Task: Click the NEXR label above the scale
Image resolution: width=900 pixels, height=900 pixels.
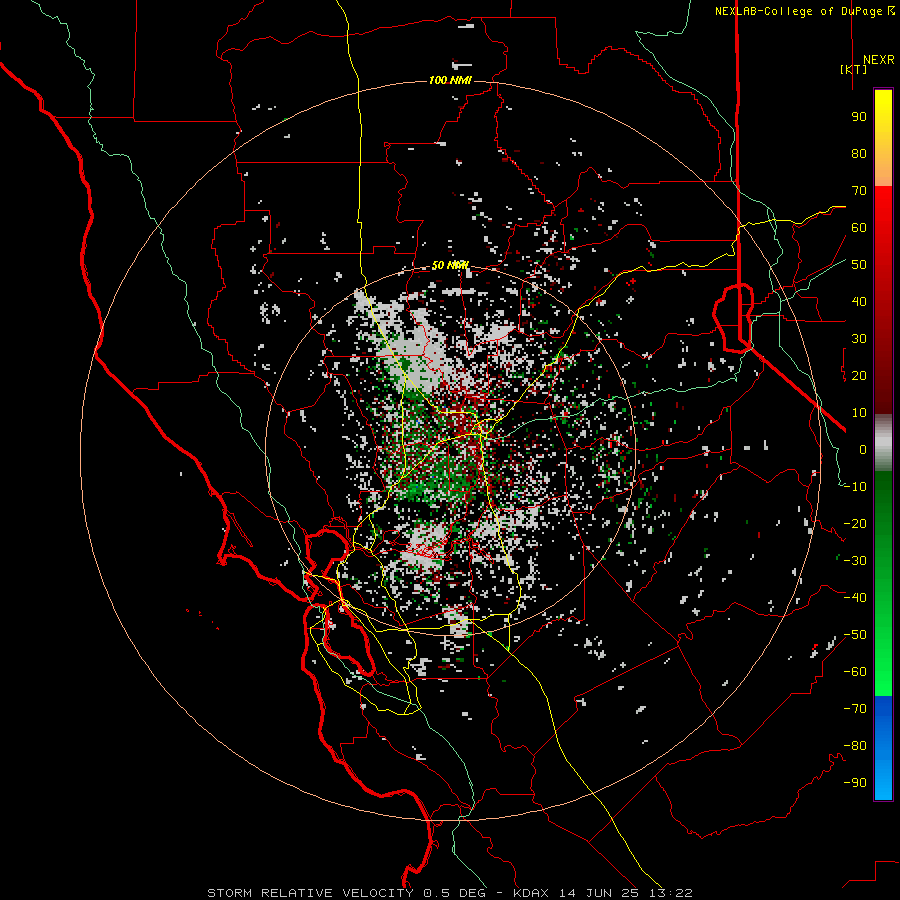Action: [x=878, y=60]
